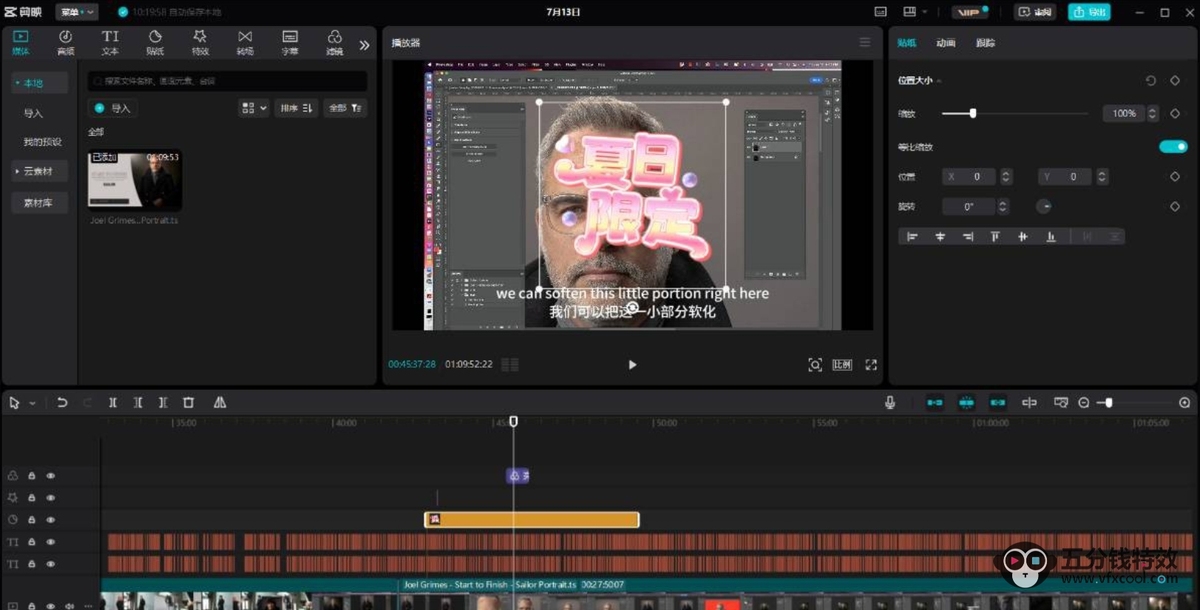Zoom out timeline with minus icon
Viewport: 1200px width, 610px height.
1083,402
